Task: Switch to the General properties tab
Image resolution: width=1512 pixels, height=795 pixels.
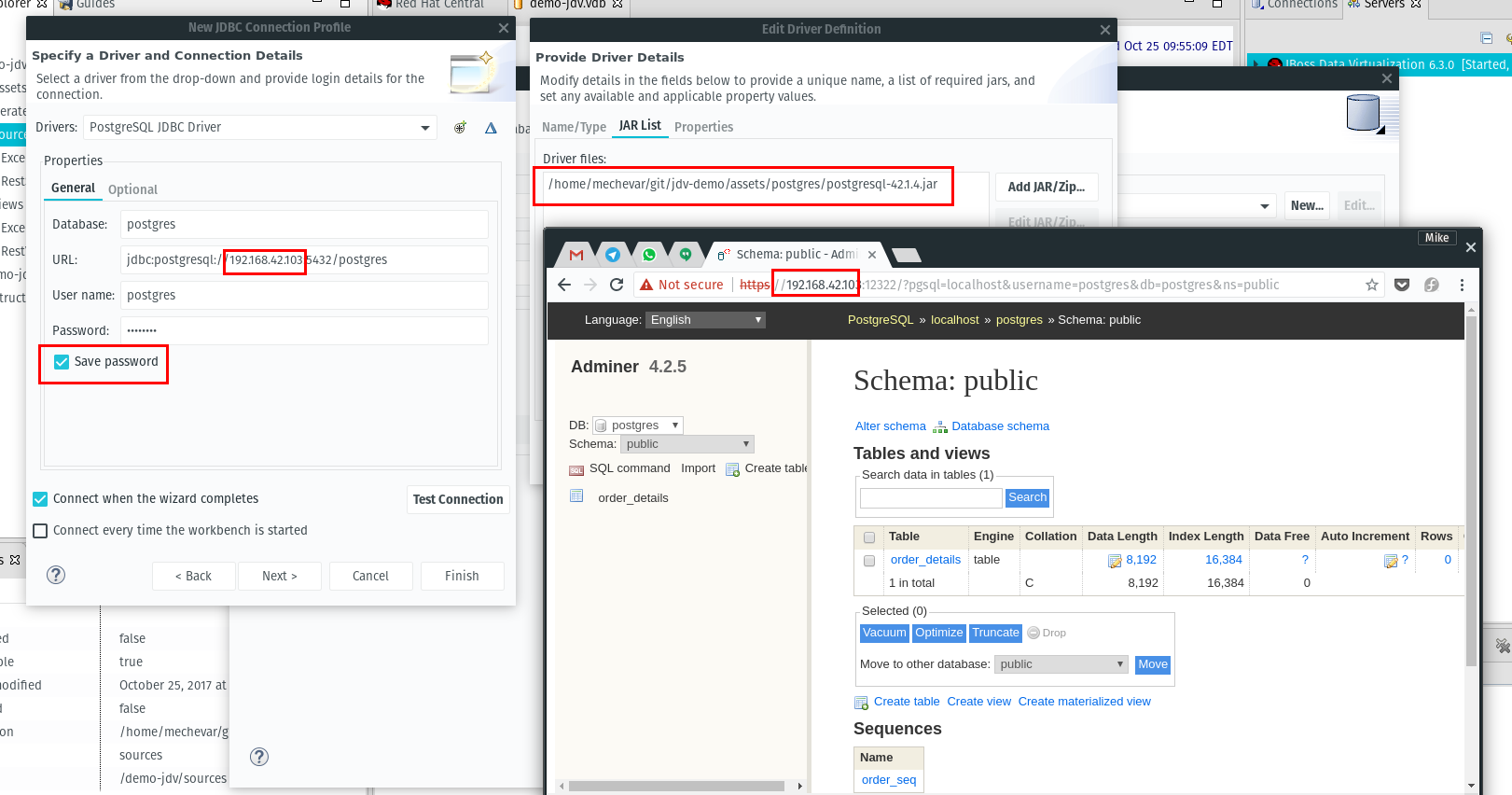Action: pyautogui.click(x=73, y=188)
